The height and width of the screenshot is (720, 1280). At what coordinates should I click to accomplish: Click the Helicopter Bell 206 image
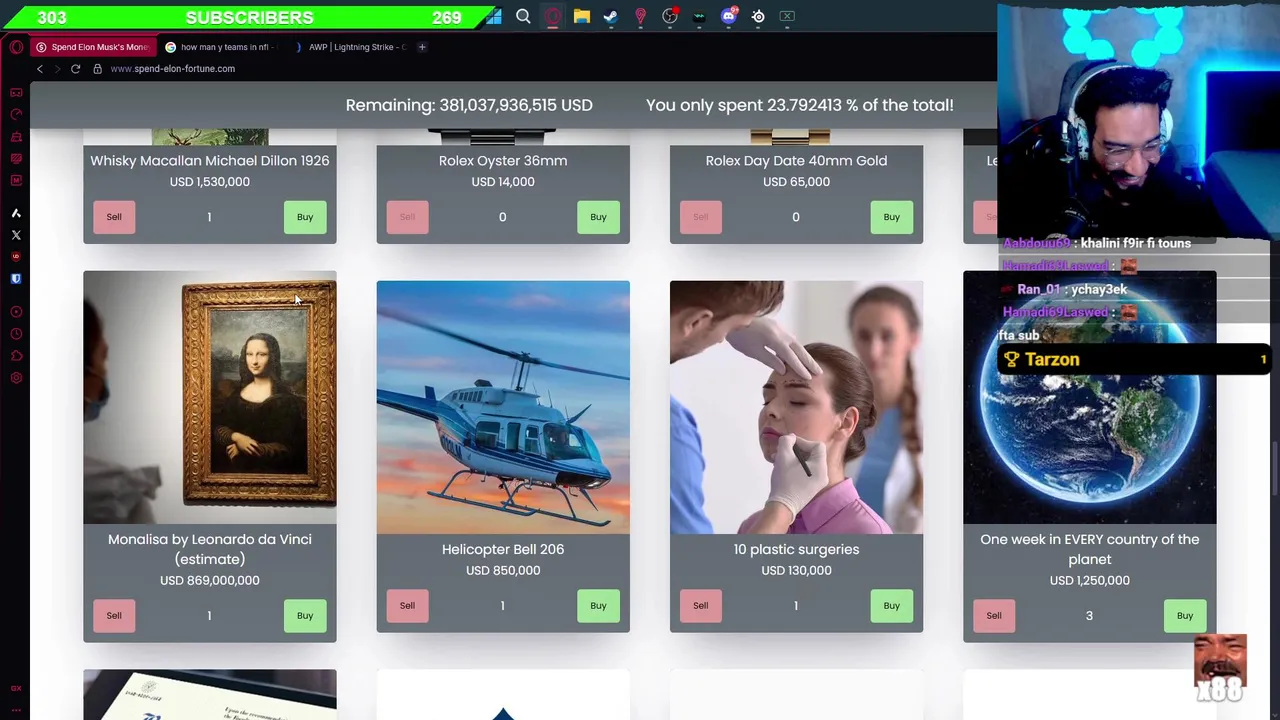pos(503,407)
